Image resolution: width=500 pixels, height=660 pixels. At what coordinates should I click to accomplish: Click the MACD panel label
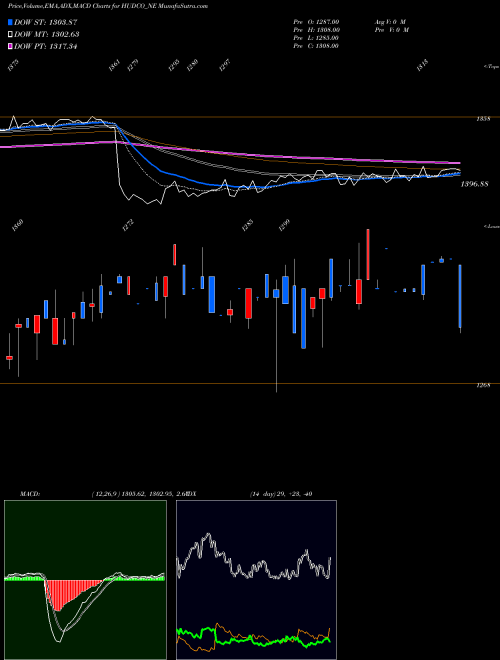point(29,494)
